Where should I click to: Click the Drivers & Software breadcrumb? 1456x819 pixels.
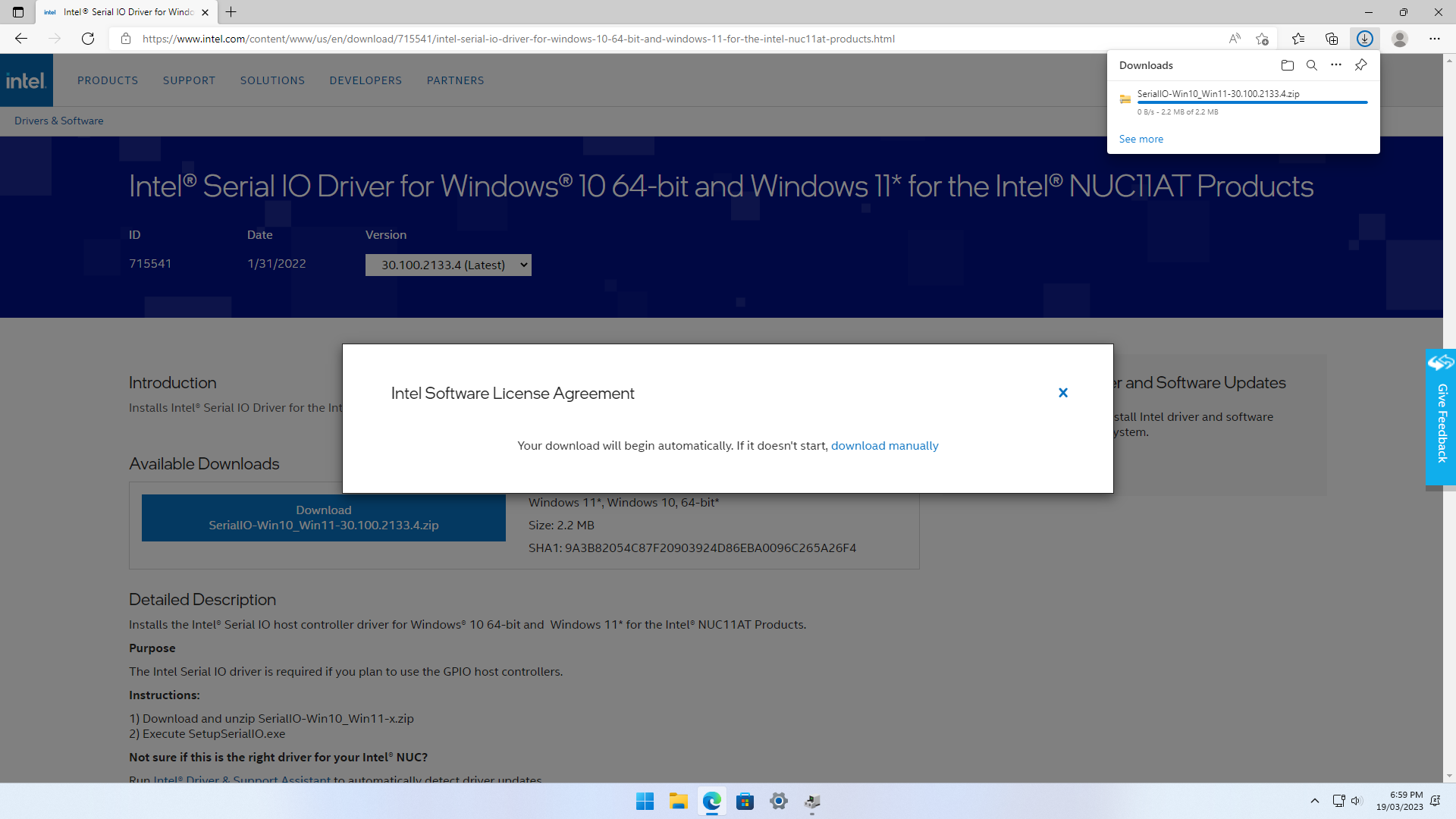tap(59, 121)
